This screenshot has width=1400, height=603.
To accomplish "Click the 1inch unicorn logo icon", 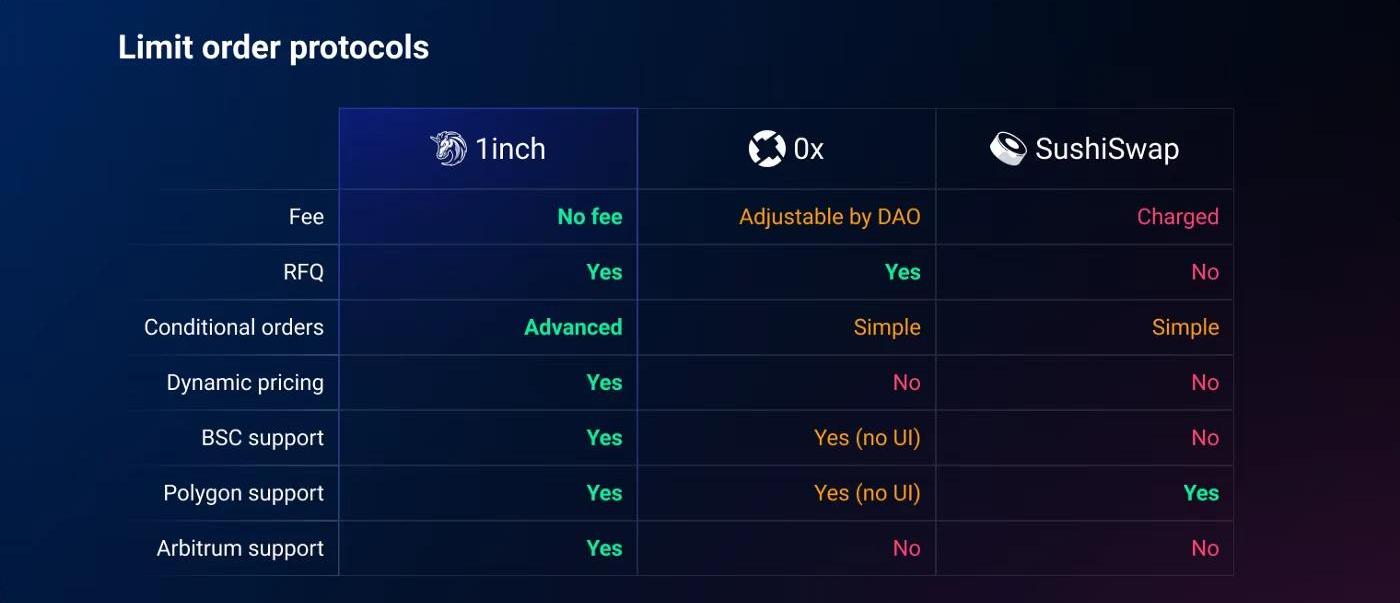I will (448, 149).
